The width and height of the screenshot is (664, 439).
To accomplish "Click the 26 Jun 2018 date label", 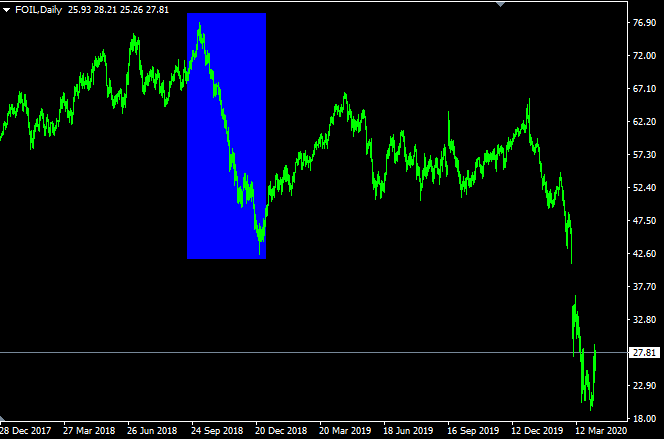I will (152, 431).
